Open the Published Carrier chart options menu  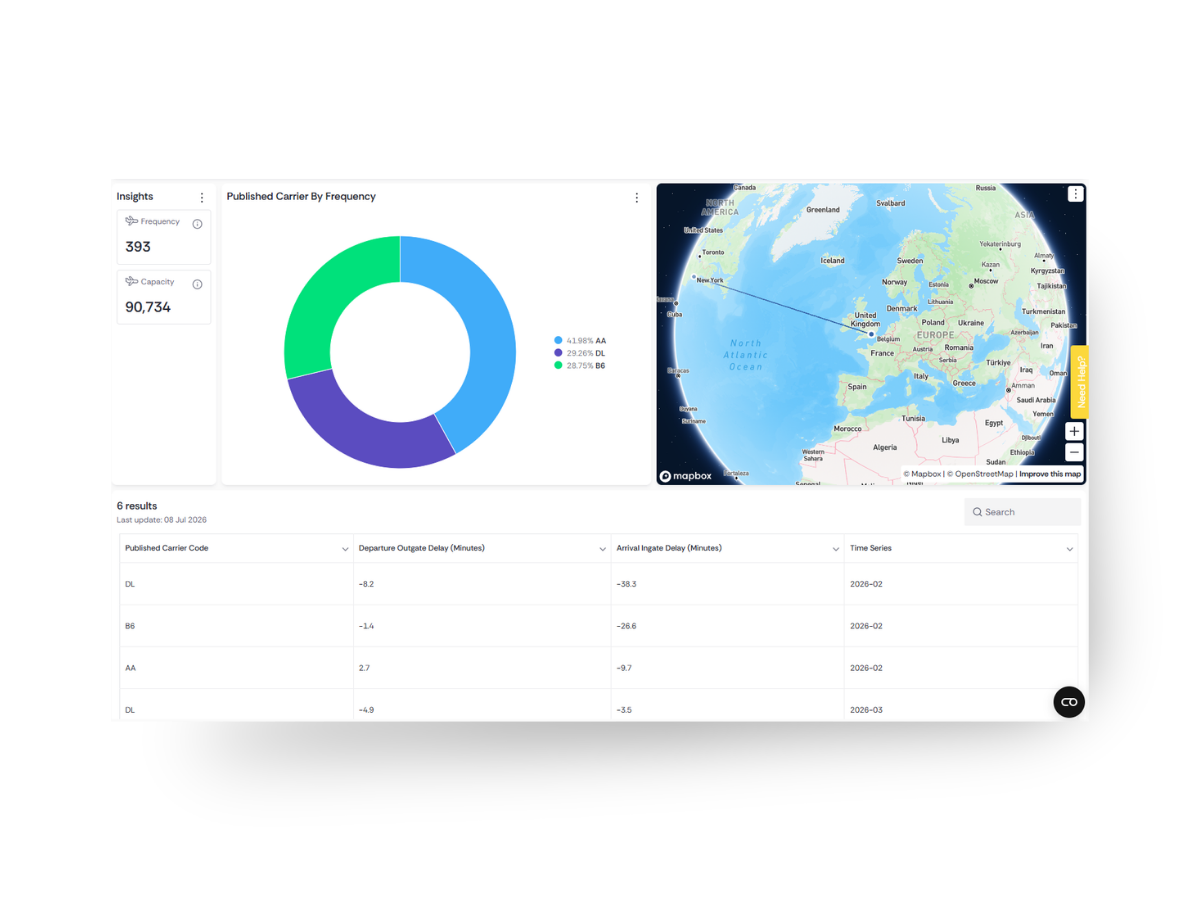[637, 198]
